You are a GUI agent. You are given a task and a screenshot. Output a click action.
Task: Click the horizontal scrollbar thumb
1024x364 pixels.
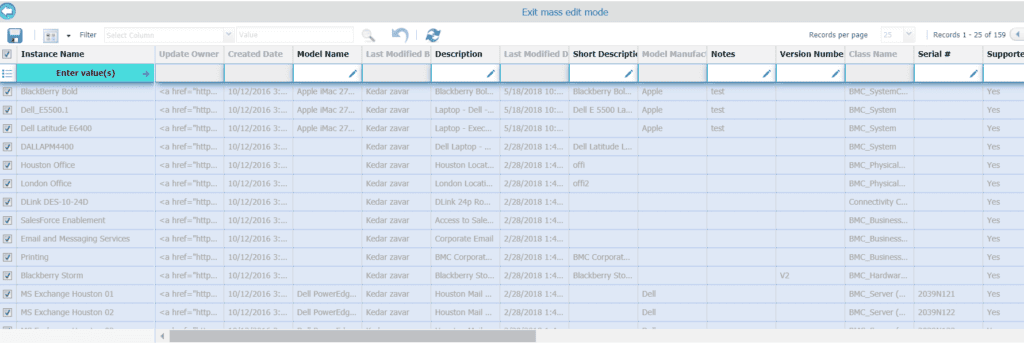tap(353, 336)
